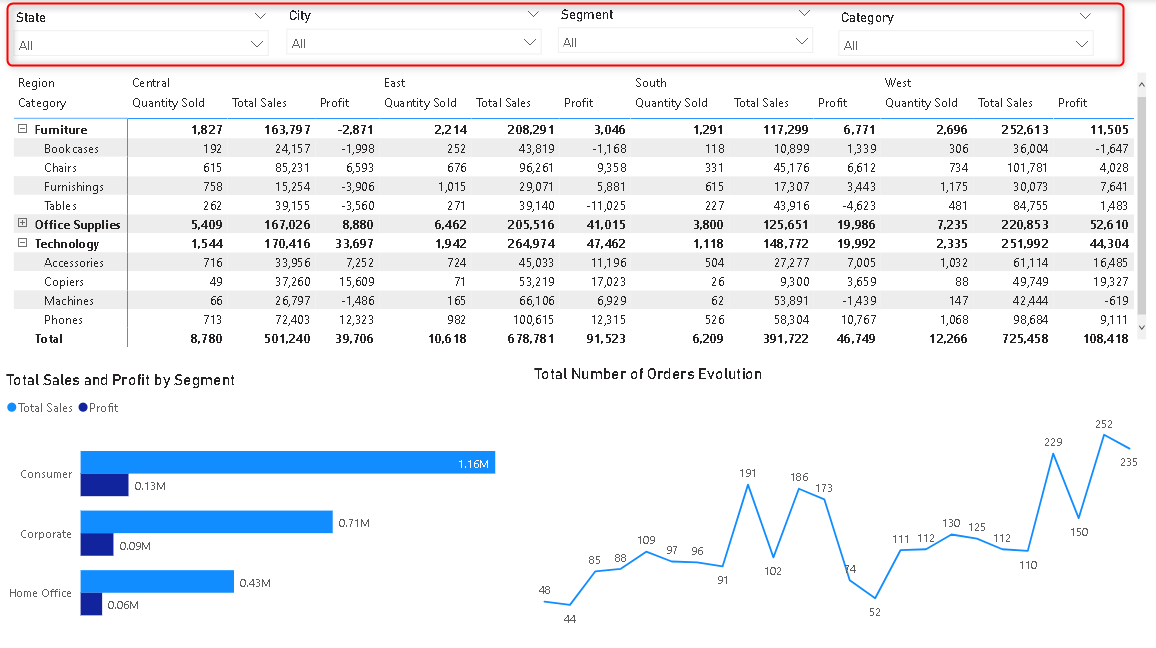
Task: Click chevron beside the State slicer title
Action: tap(261, 17)
